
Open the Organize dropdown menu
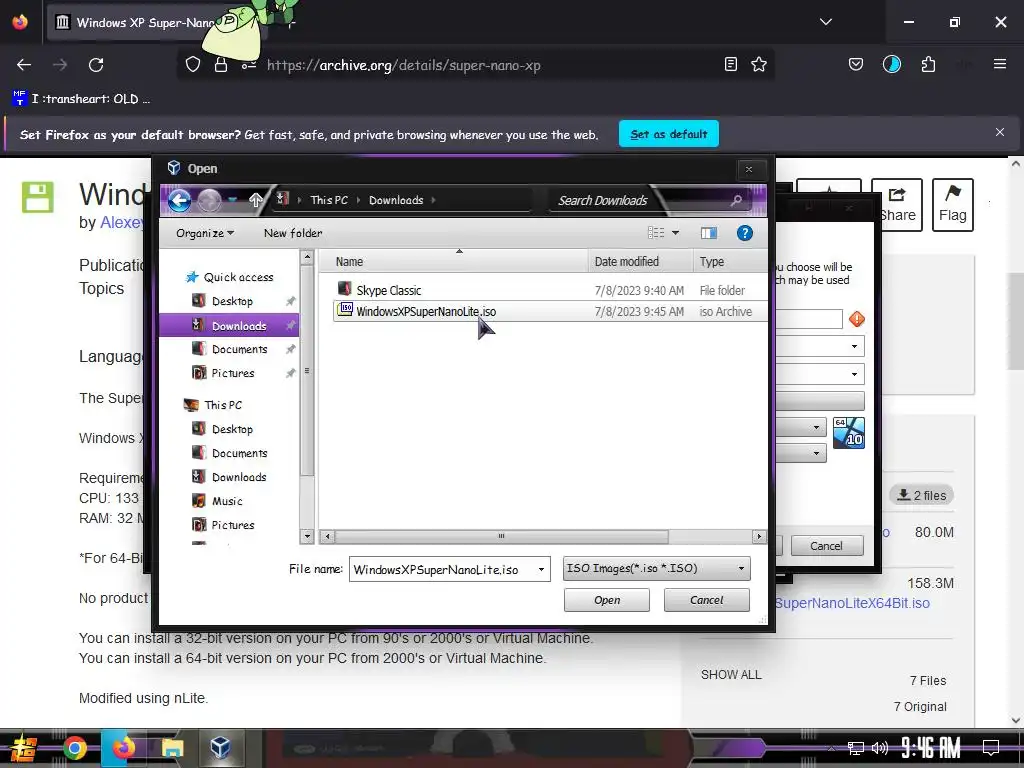coord(205,233)
